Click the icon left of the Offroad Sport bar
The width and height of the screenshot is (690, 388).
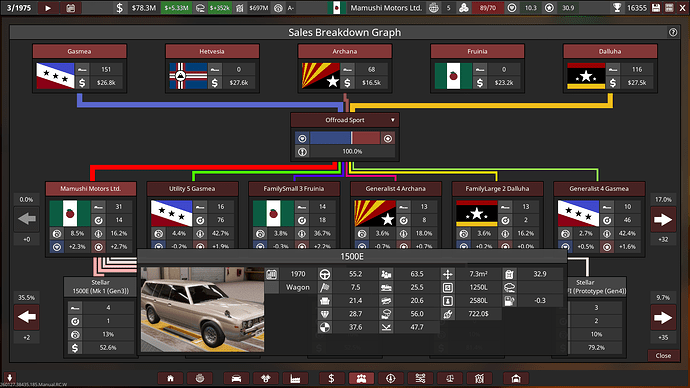tap(302, 139)
